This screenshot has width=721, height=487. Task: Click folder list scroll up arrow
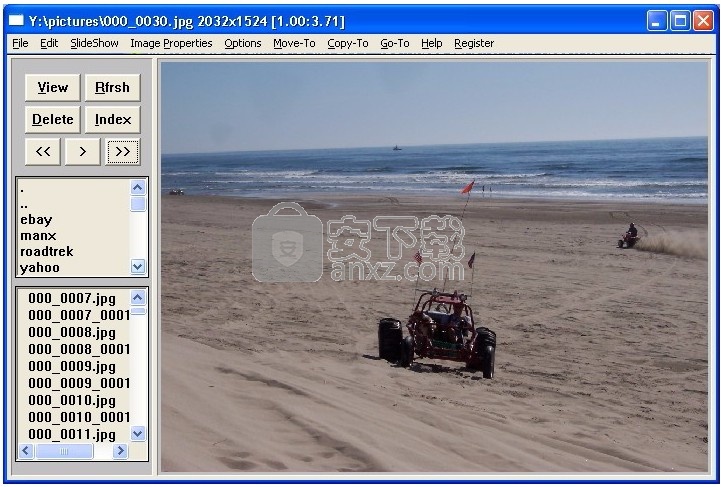[138, 188]
